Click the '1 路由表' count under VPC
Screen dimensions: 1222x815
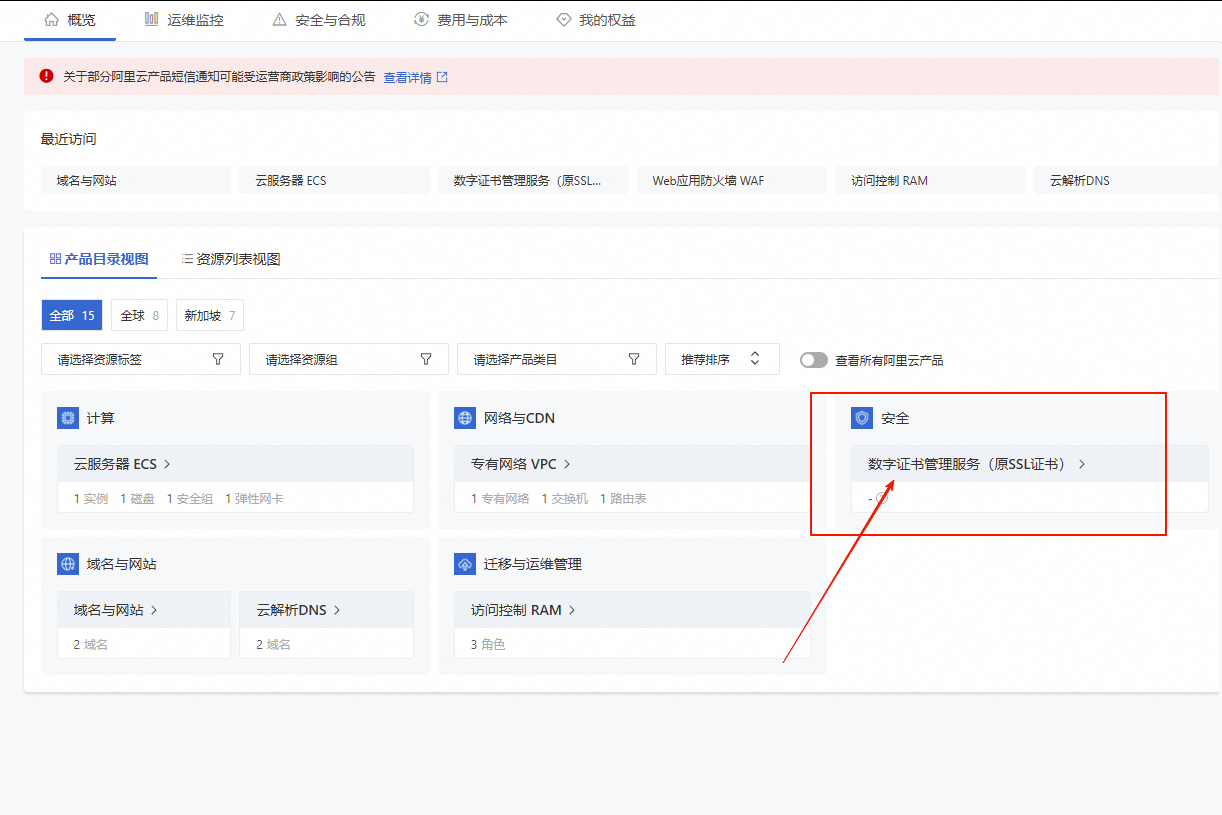[x=623, y=498]
